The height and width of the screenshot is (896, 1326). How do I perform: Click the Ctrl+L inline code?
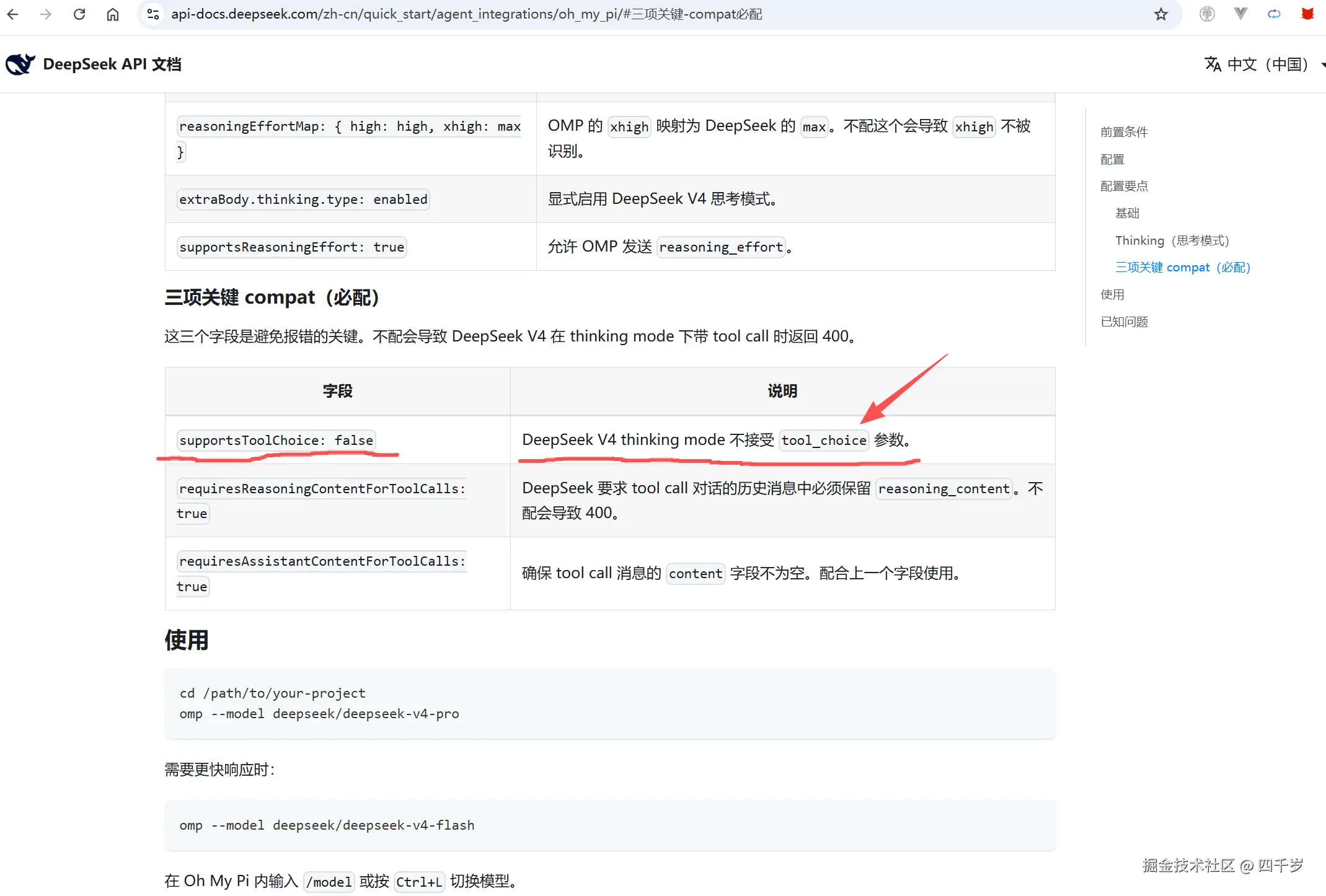419,881
